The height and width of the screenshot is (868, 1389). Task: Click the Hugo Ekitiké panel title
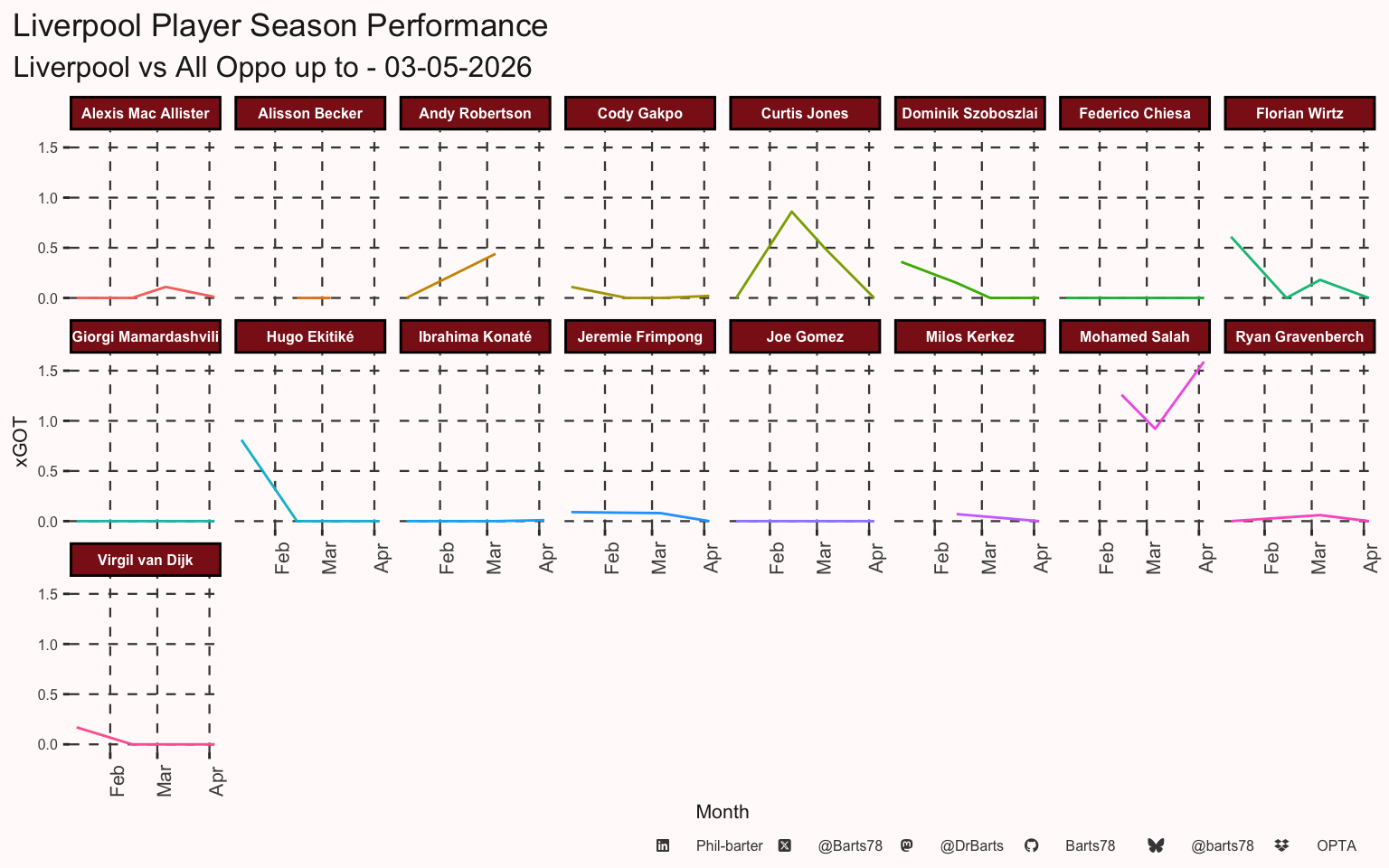310,336
